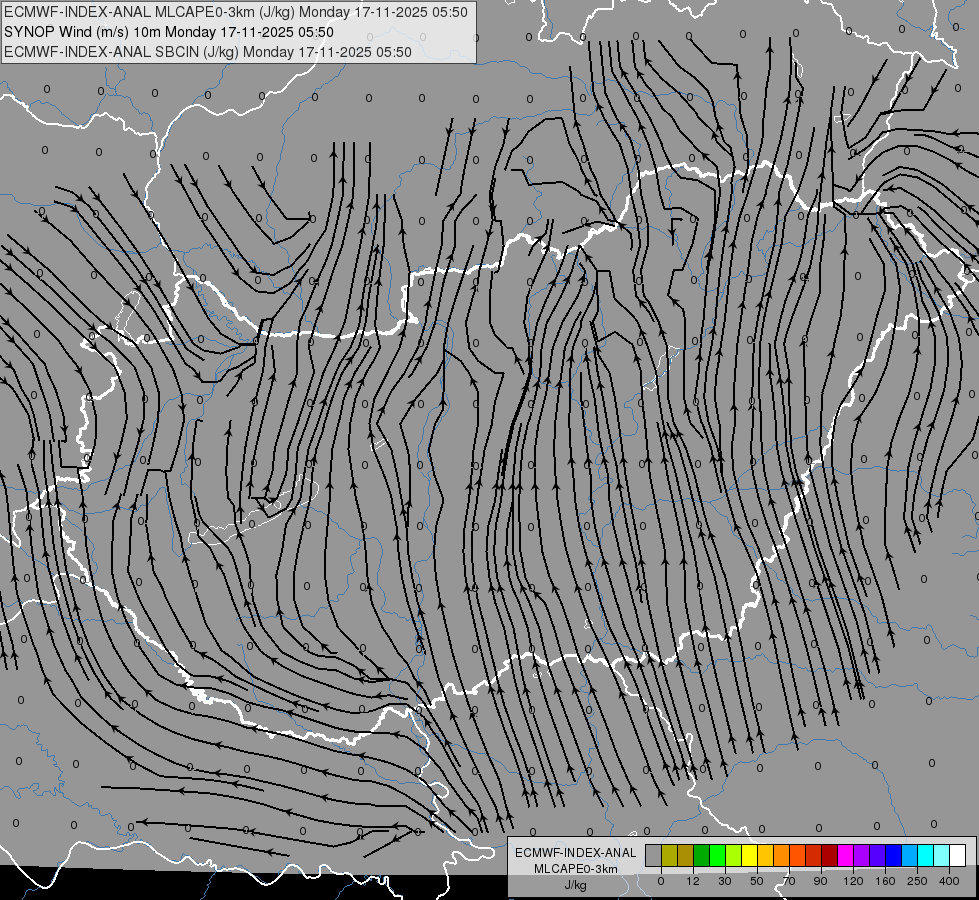Click the J/kg unit label in the legend

click(x=576, y=885)
